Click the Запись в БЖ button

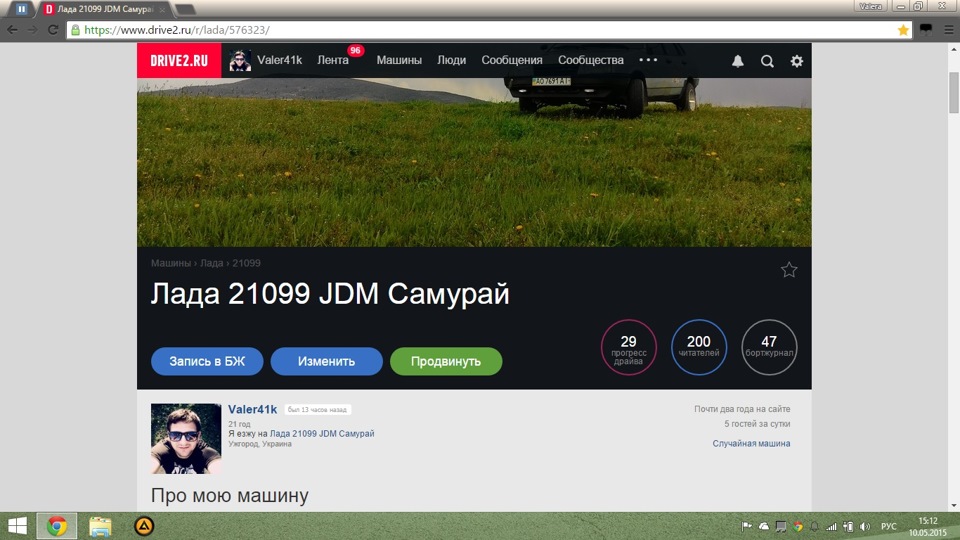click(207, 361)
